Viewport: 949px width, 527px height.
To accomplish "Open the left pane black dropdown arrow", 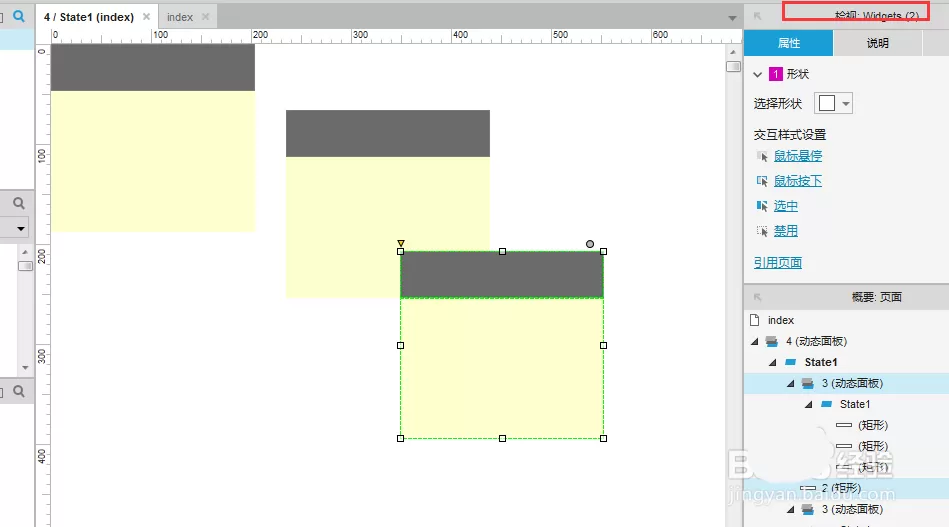I will (x=21, y=229).
